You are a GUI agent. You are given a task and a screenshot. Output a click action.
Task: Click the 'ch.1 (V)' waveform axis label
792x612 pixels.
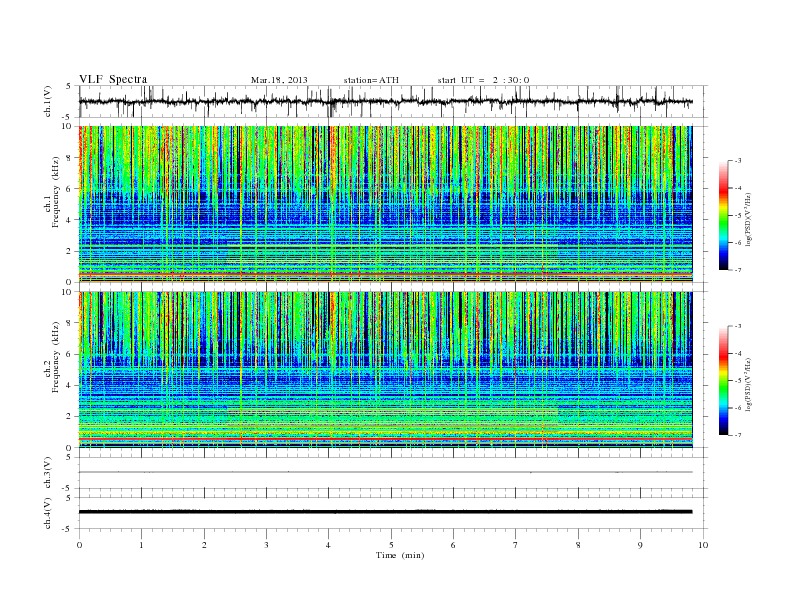tap(47, 101)
